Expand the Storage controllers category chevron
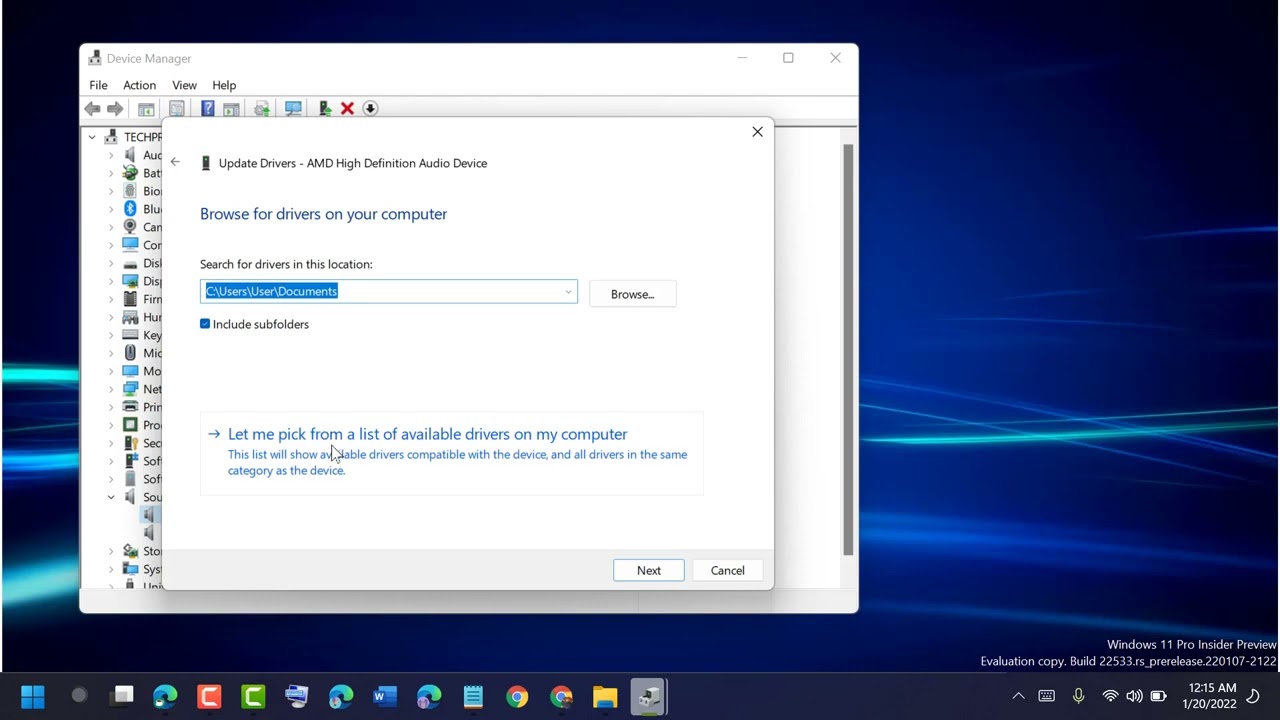Screen dimensions: 1280x720 click(111, 551)
